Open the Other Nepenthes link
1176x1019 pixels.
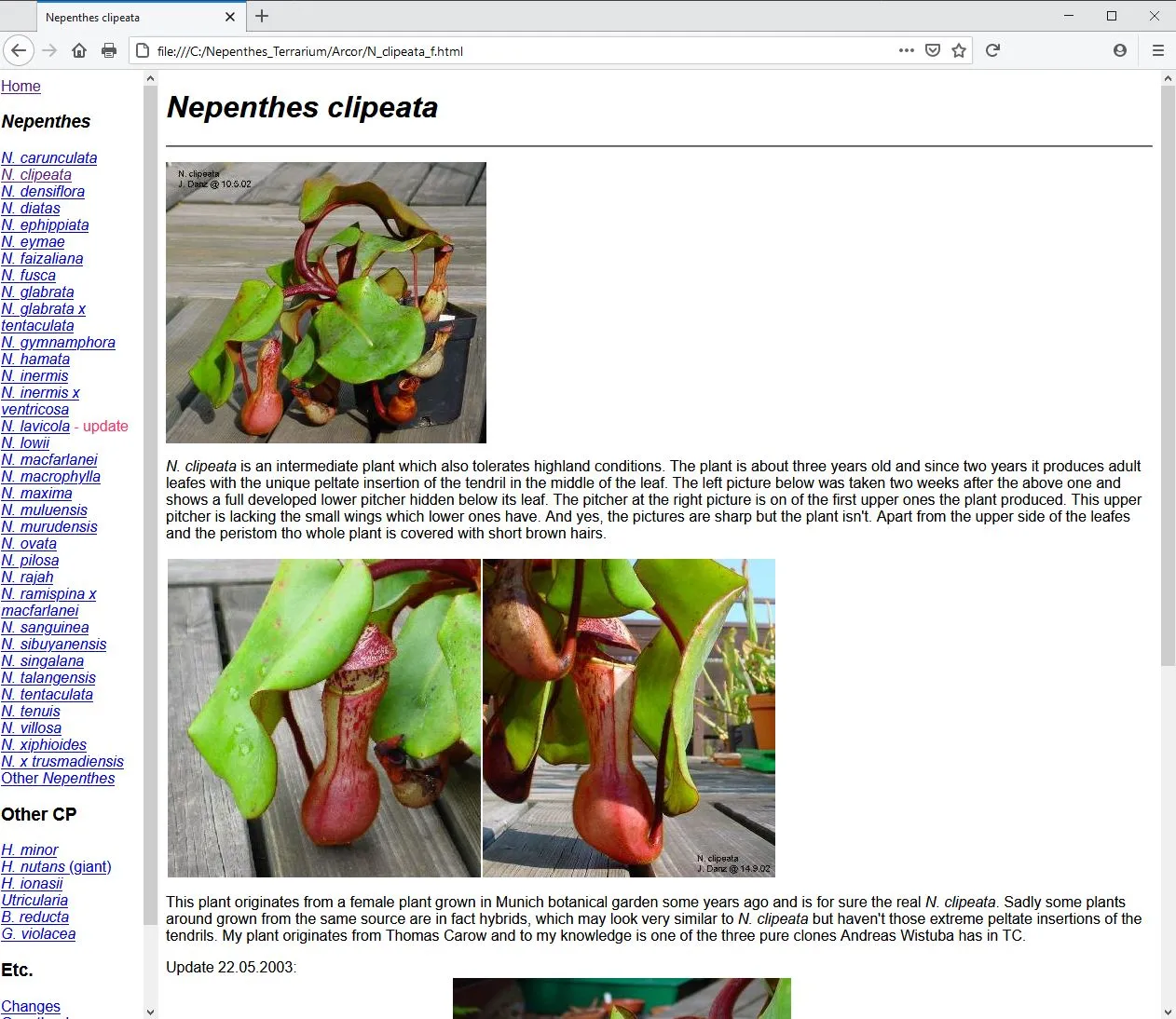pos(58,778)
